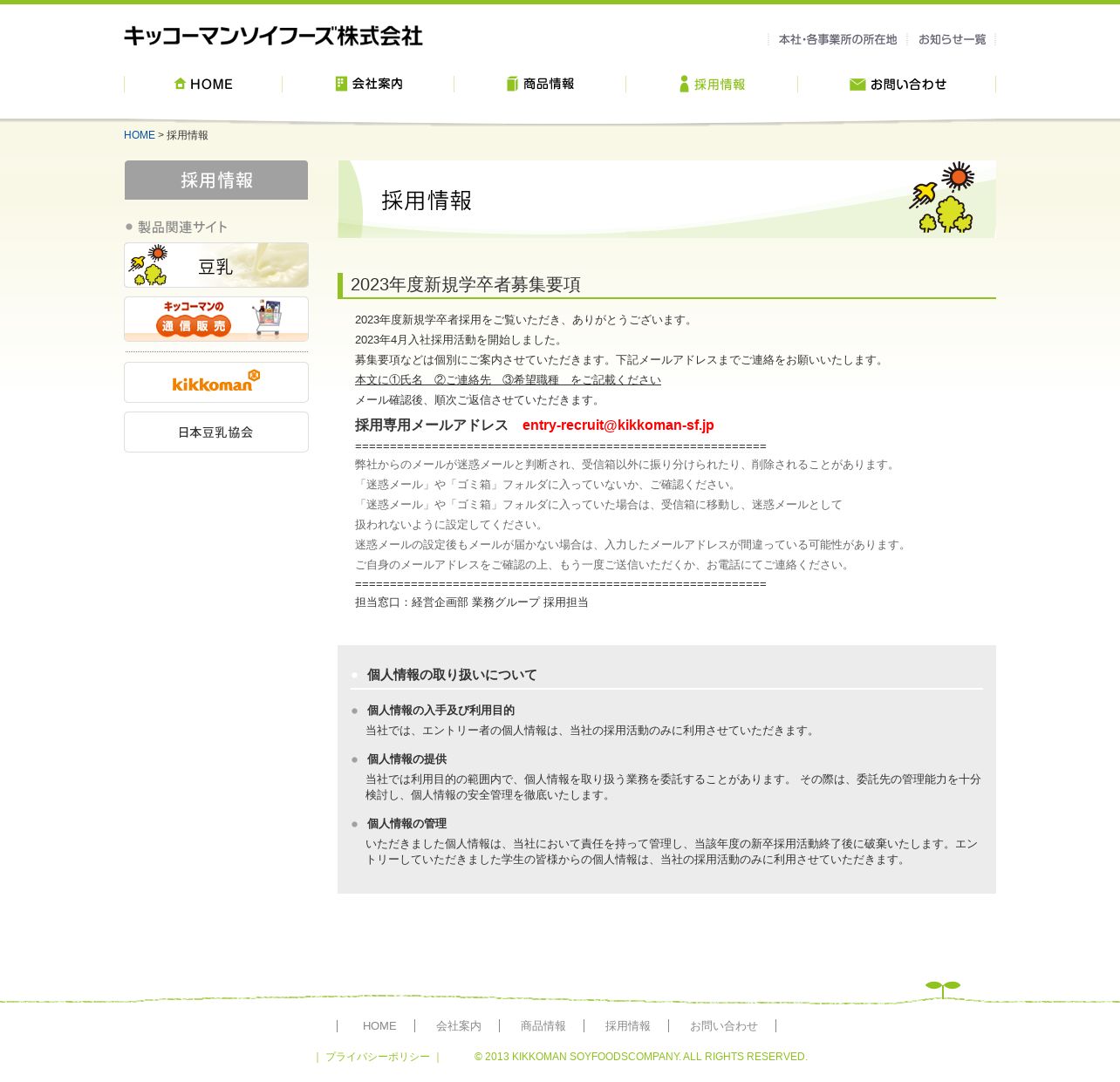Open the お知らせ一覧 link
Viewport: 1120px width, 1082px height.
(x=952, y=39)
